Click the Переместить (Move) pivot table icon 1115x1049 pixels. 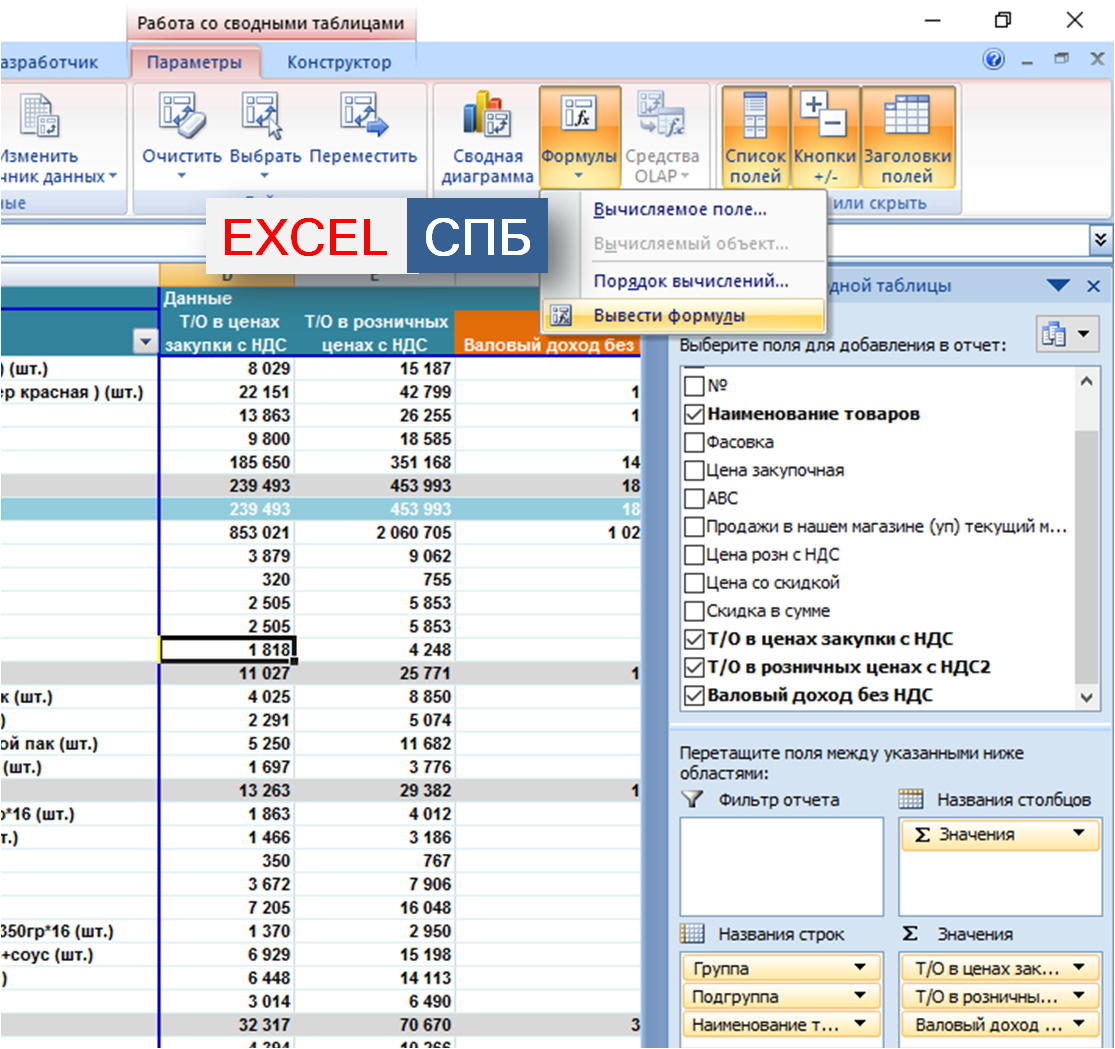pyautogui.click(x=363, y=118)
